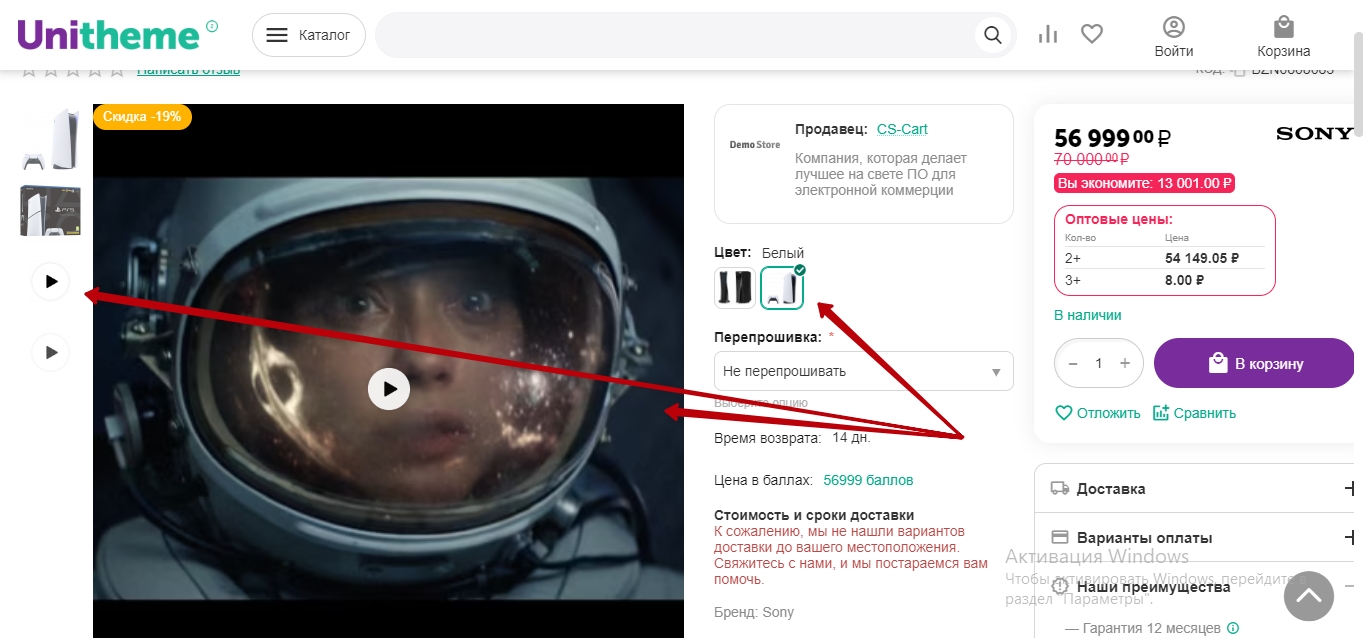The height and width of the screenshot is (638, 1363).
Task: Click Сравнить to compare product
Action: pos(1194,413)
